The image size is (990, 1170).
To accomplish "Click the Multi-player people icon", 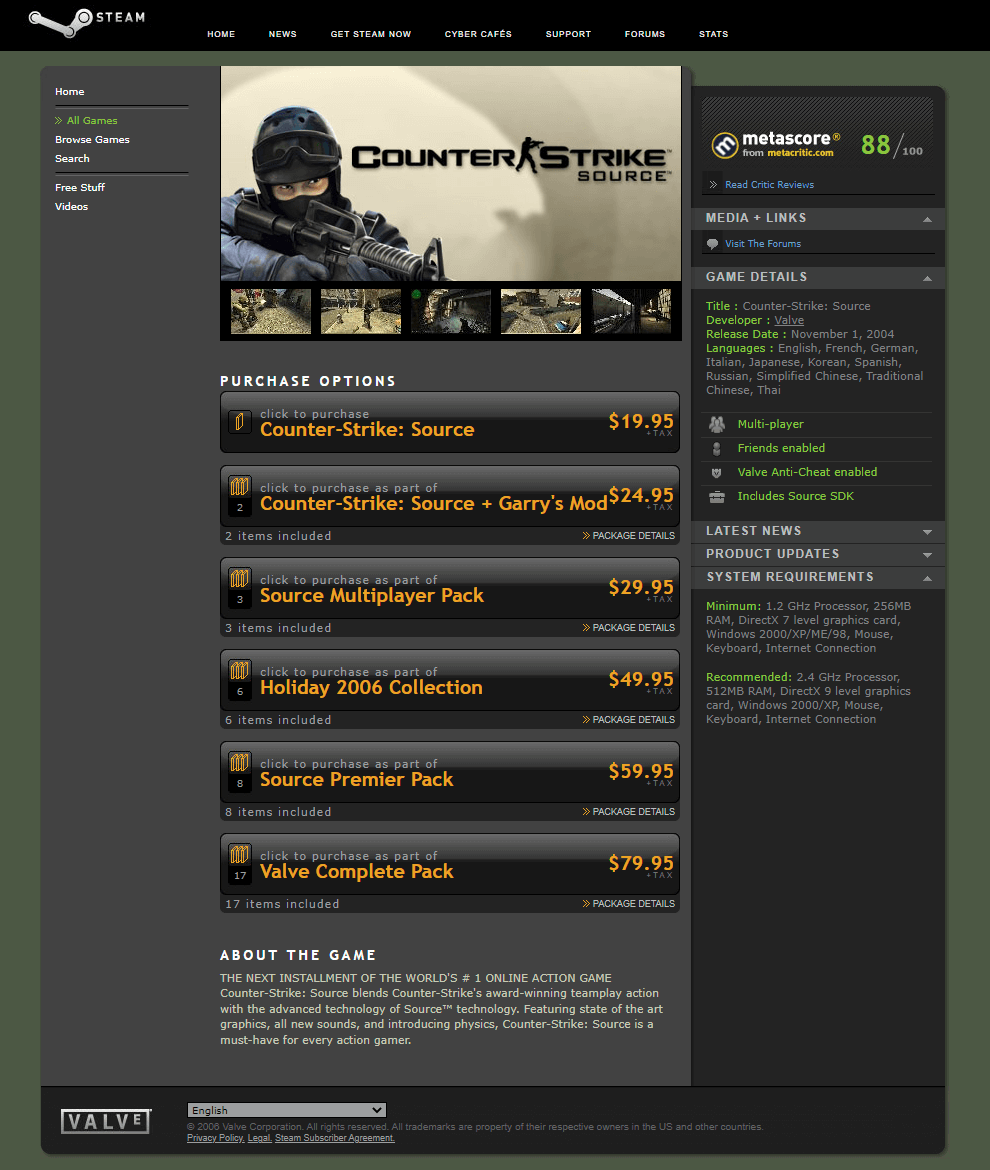I will click(717, 425).
